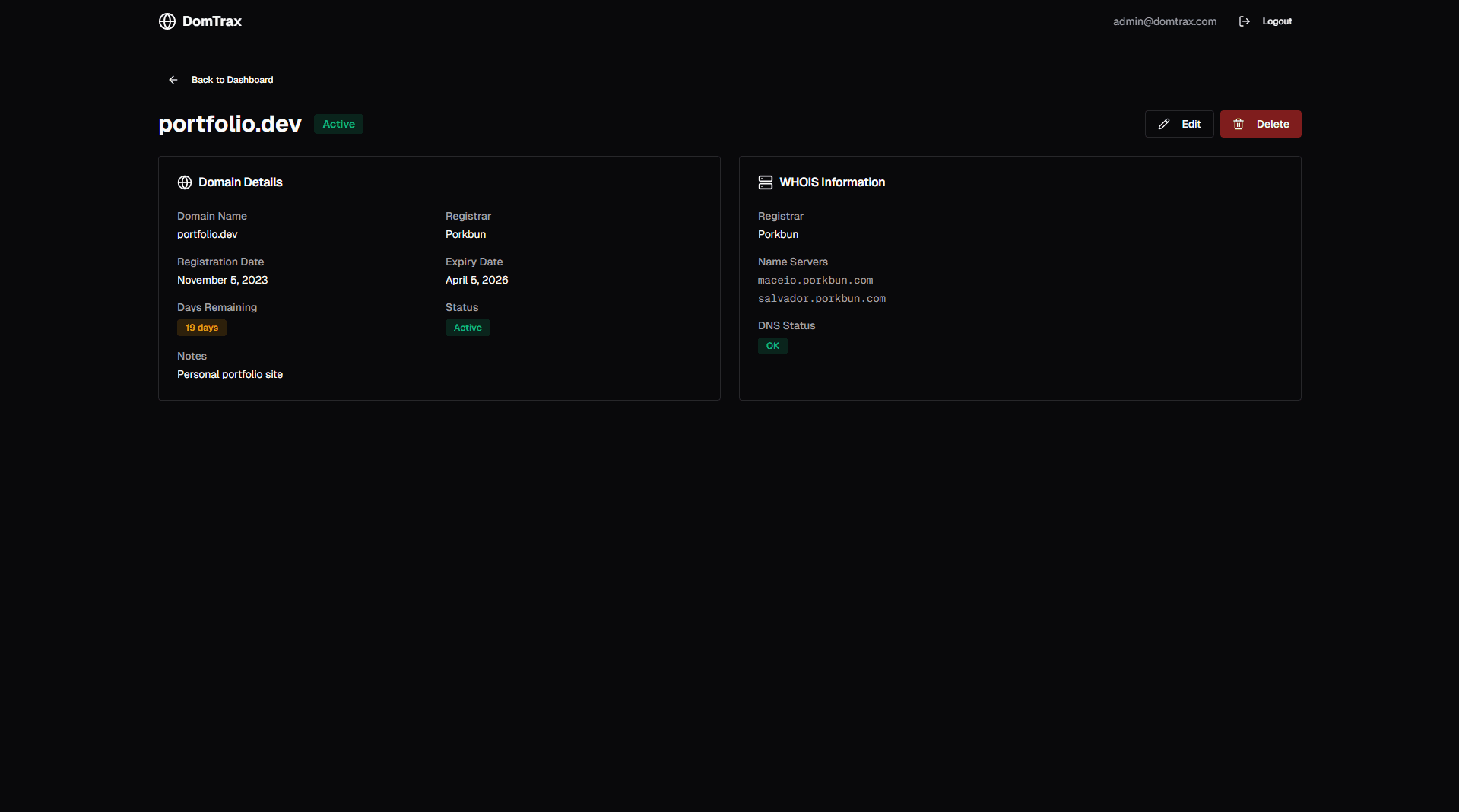The width and height of the screenshot is (1459, 812).
Task: Click the Active badge next to portfolio.dev title
Action: click(x=338, y=124)
